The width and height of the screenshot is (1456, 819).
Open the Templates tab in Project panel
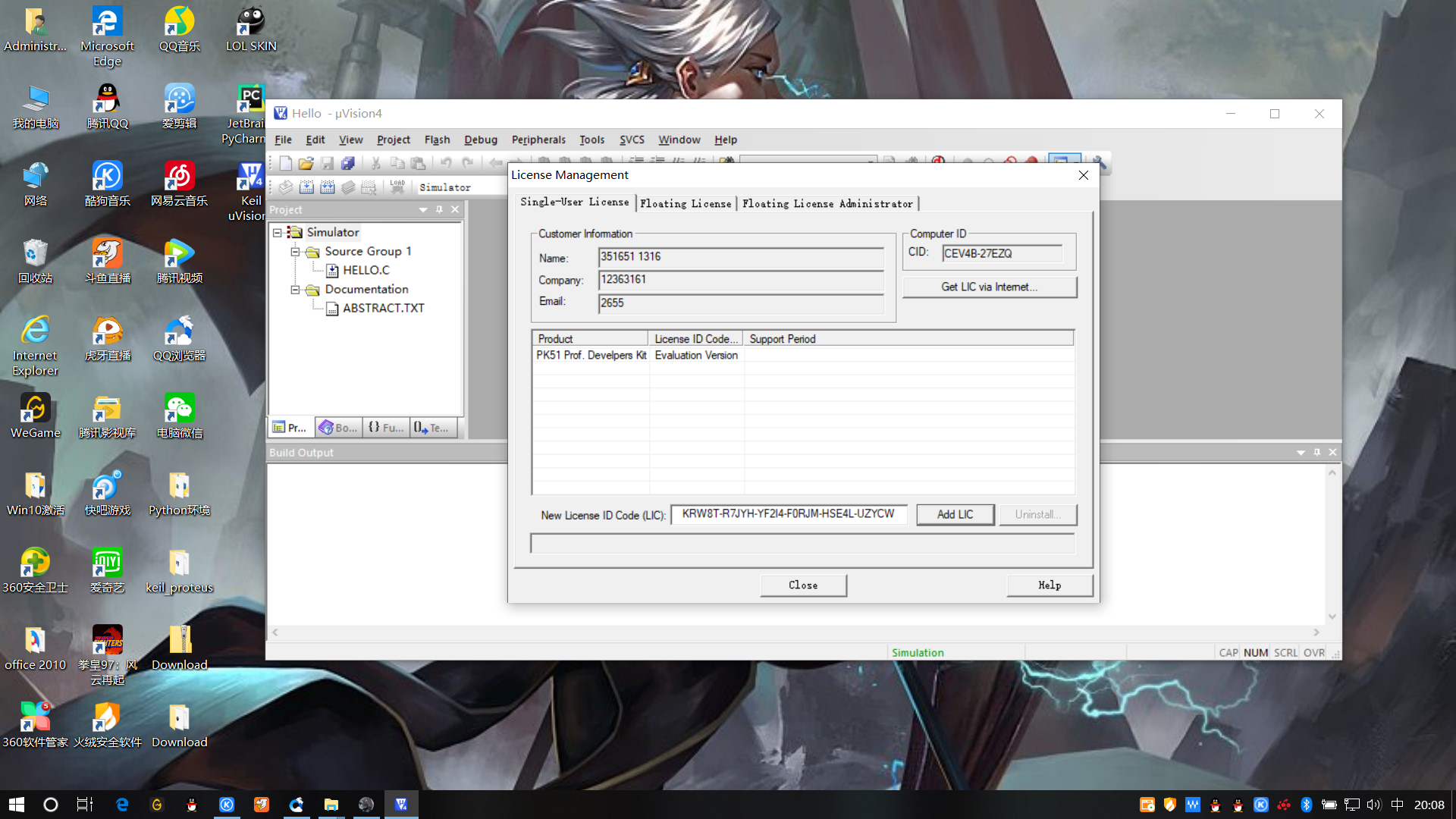(431, 428)
